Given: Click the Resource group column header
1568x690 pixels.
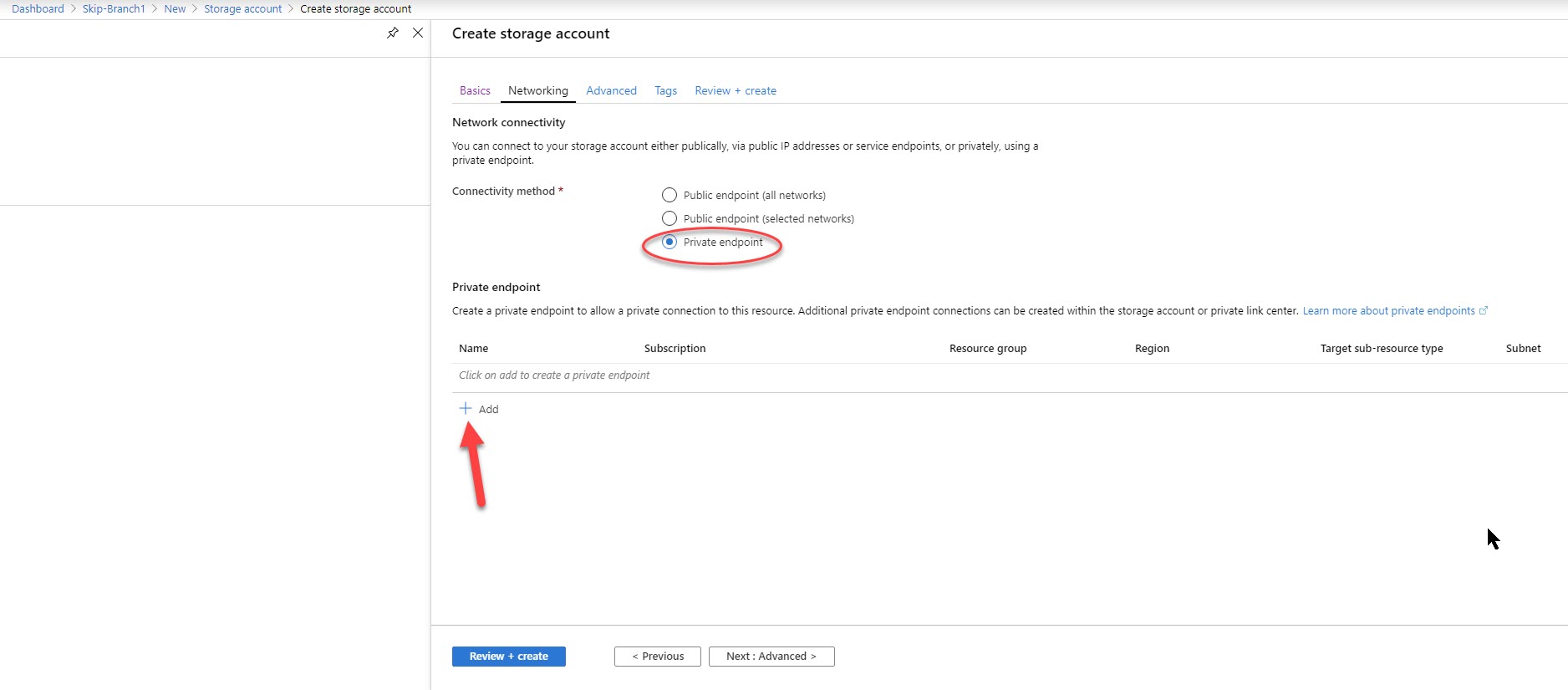Looking at the screenshot, I should point(988,348).
